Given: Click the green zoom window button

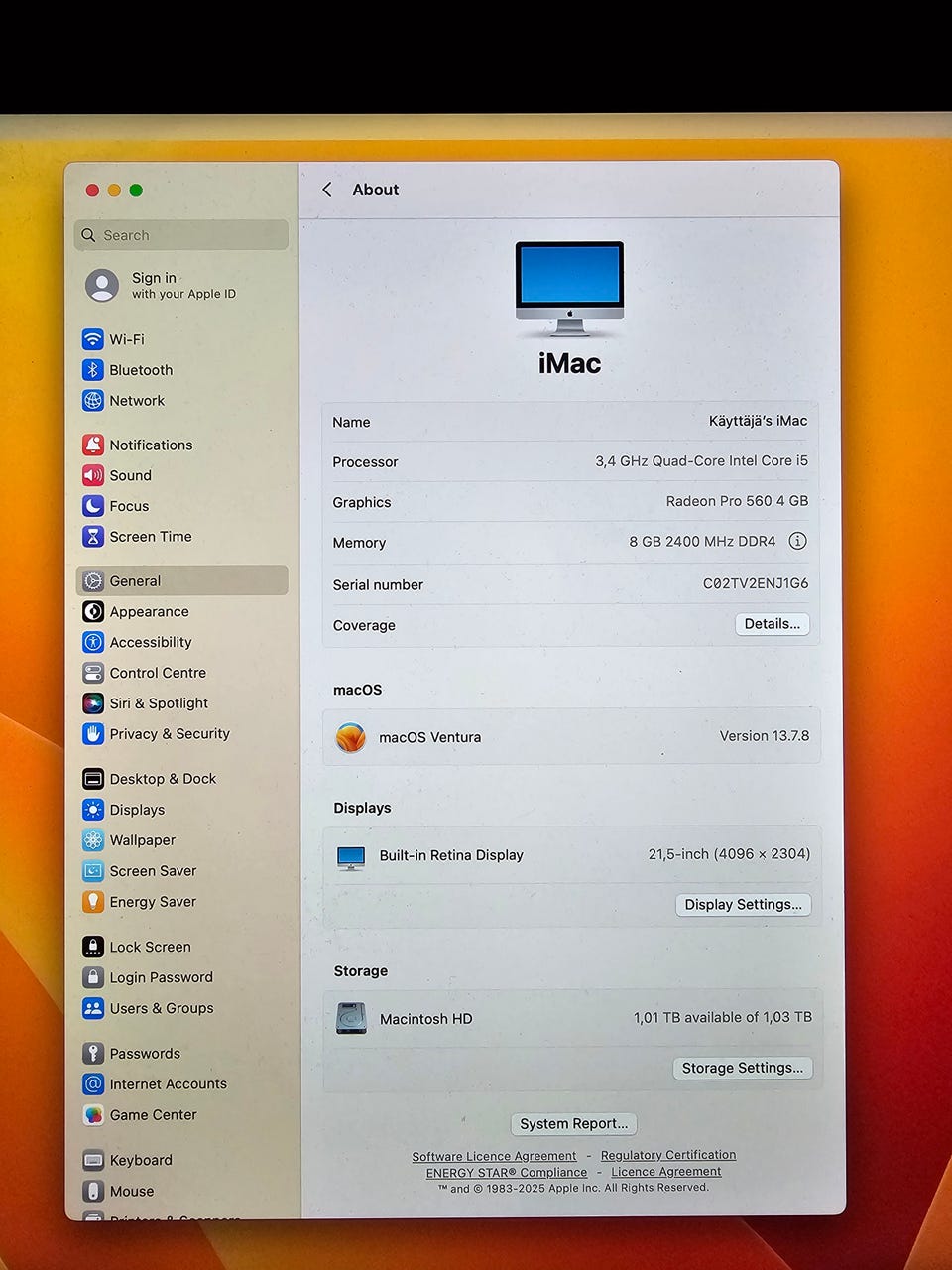Looking at the screenshot, I should (136, 190).
